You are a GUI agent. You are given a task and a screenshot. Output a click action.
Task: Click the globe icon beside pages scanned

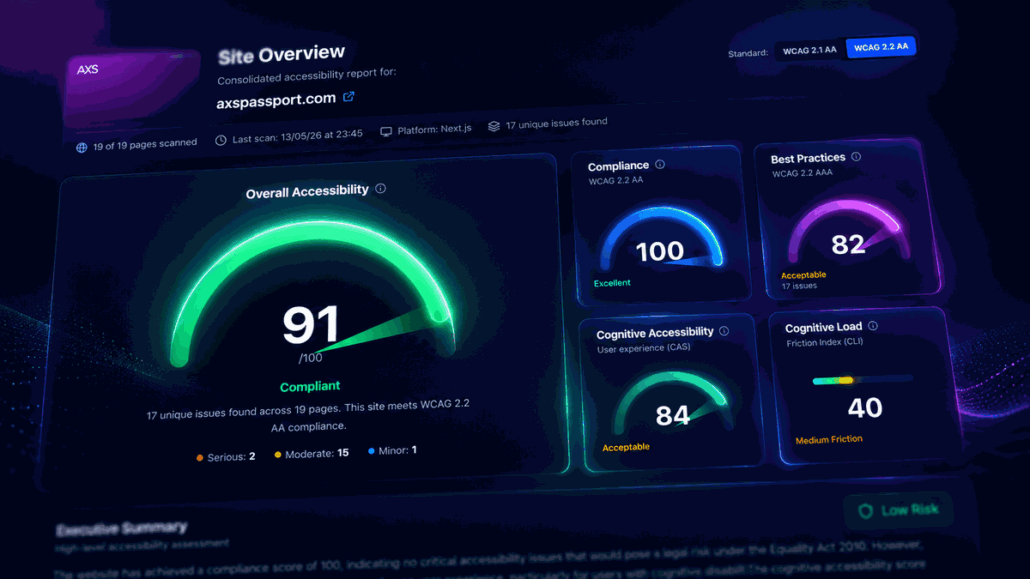[81, 147]
